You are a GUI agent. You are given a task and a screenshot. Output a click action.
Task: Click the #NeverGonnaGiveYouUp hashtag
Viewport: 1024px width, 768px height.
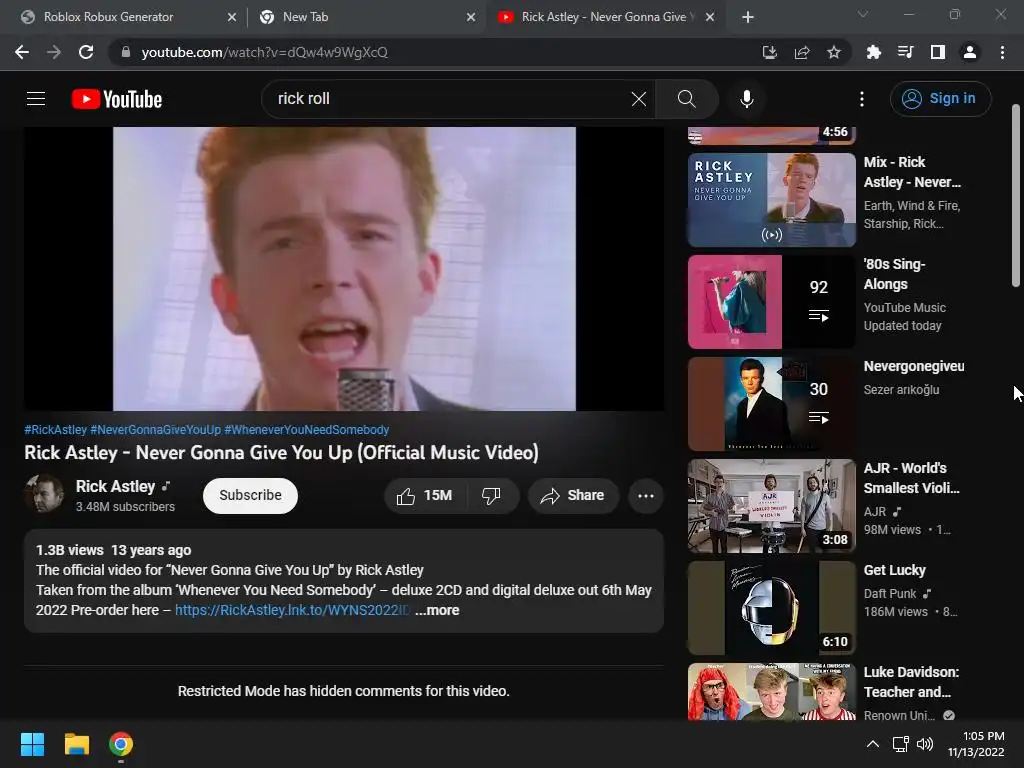(x=155, y=430)
